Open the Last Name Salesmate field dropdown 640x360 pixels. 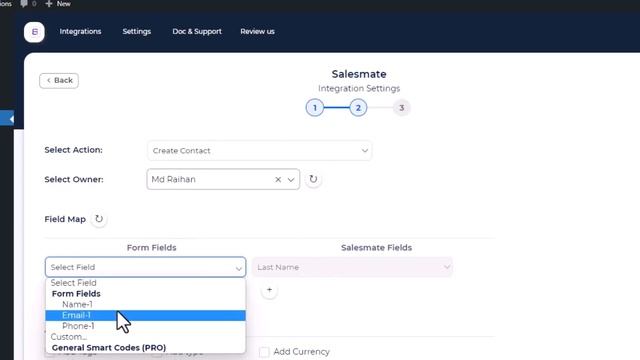pos(352,267)
